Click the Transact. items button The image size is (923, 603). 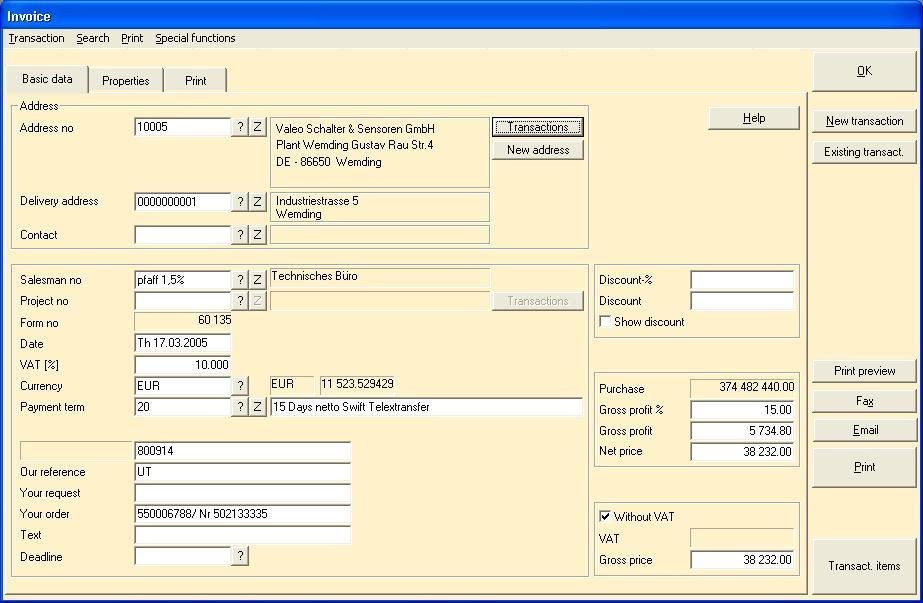(862, 566)
